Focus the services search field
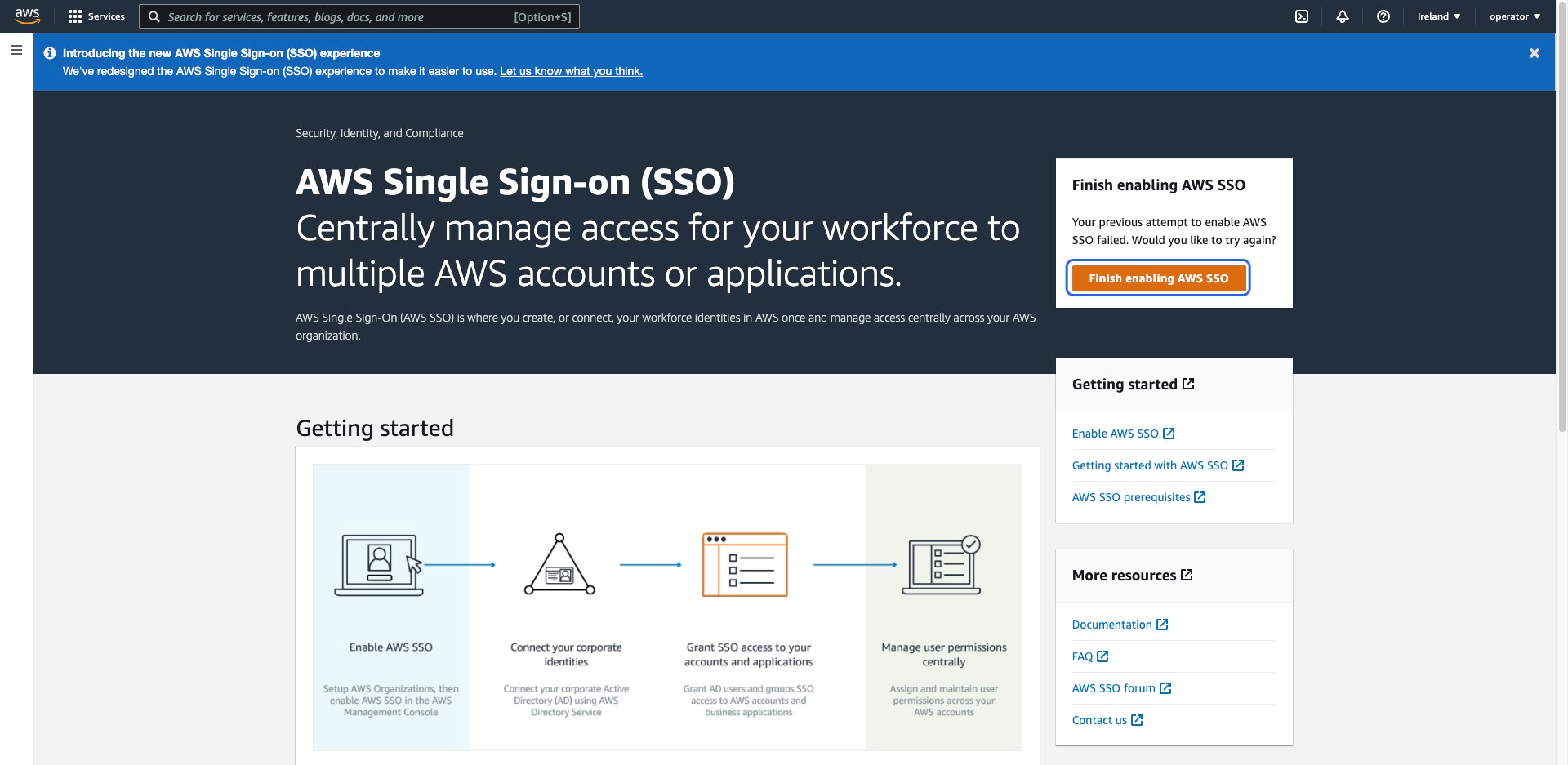The height and width of the screenshot is (765, 1568). 359,16
